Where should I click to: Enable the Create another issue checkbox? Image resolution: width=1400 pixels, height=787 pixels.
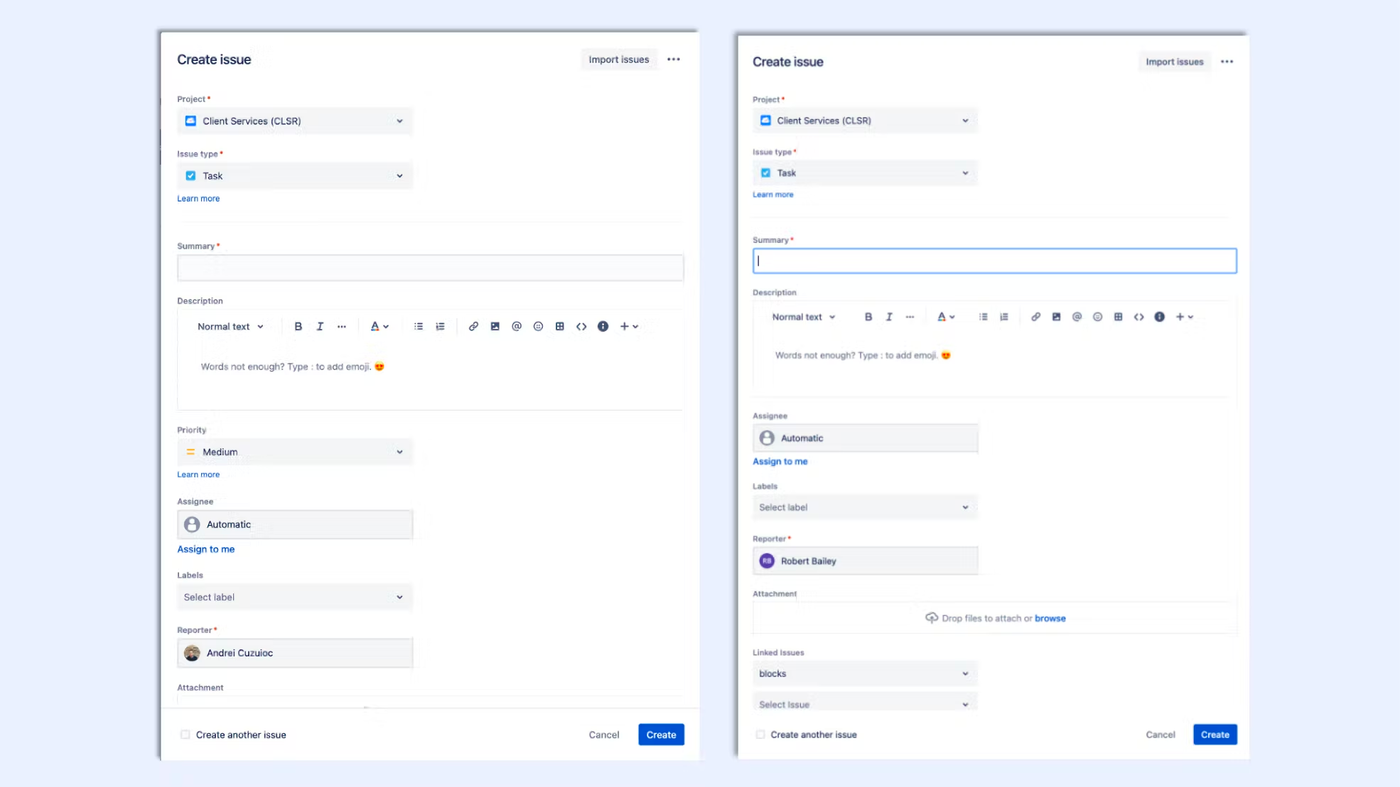(184, 734)
